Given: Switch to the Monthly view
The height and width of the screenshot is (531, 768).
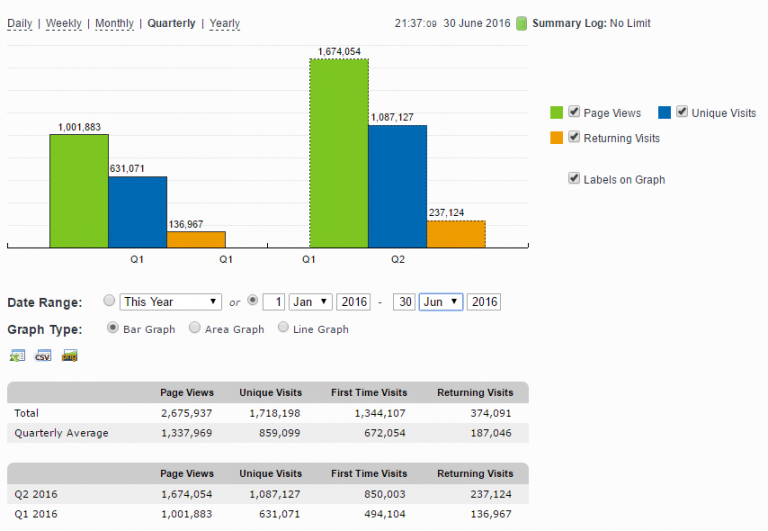Looking at the screenshot, I should (114, 23).
